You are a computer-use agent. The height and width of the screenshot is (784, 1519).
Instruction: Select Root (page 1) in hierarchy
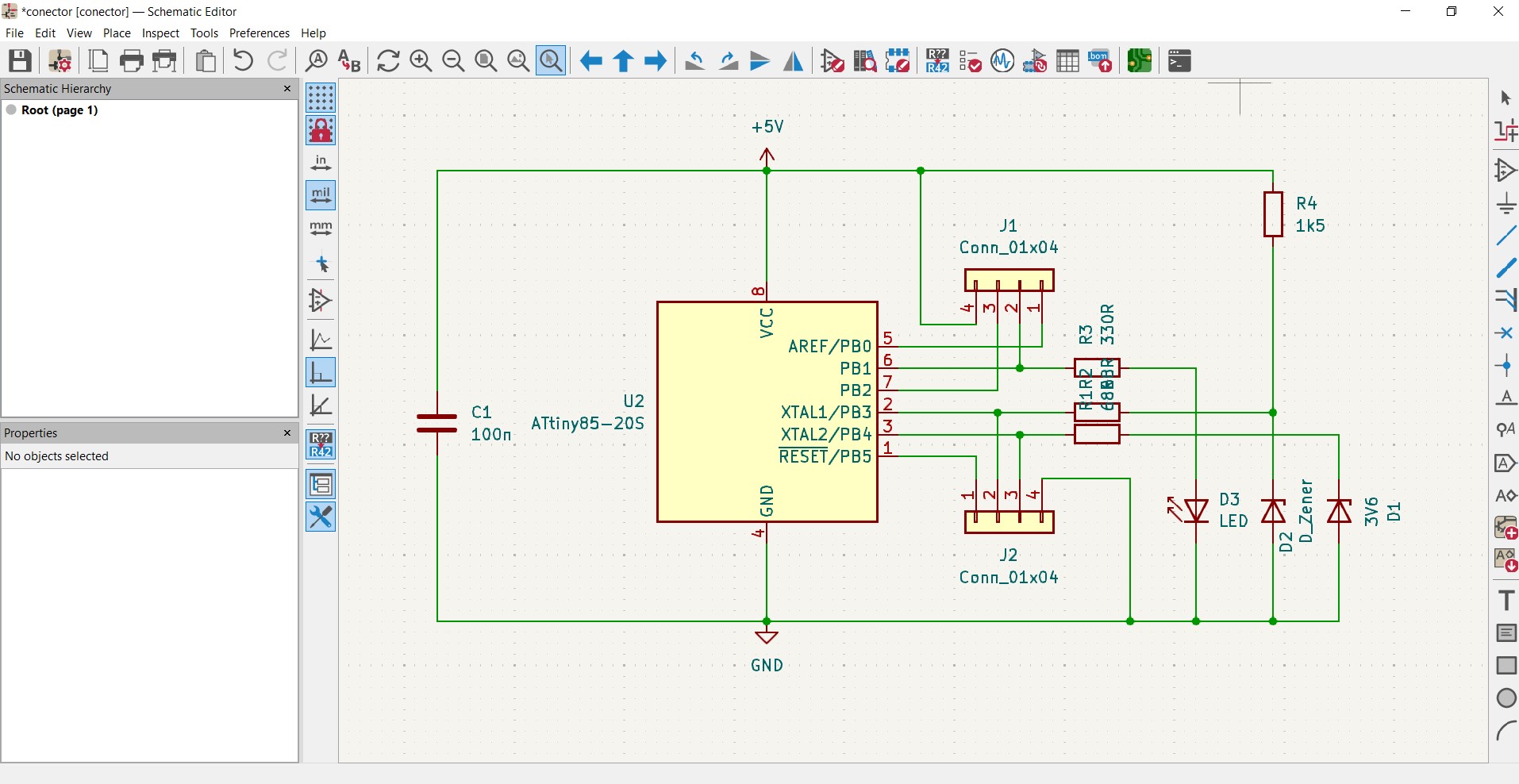60,110
